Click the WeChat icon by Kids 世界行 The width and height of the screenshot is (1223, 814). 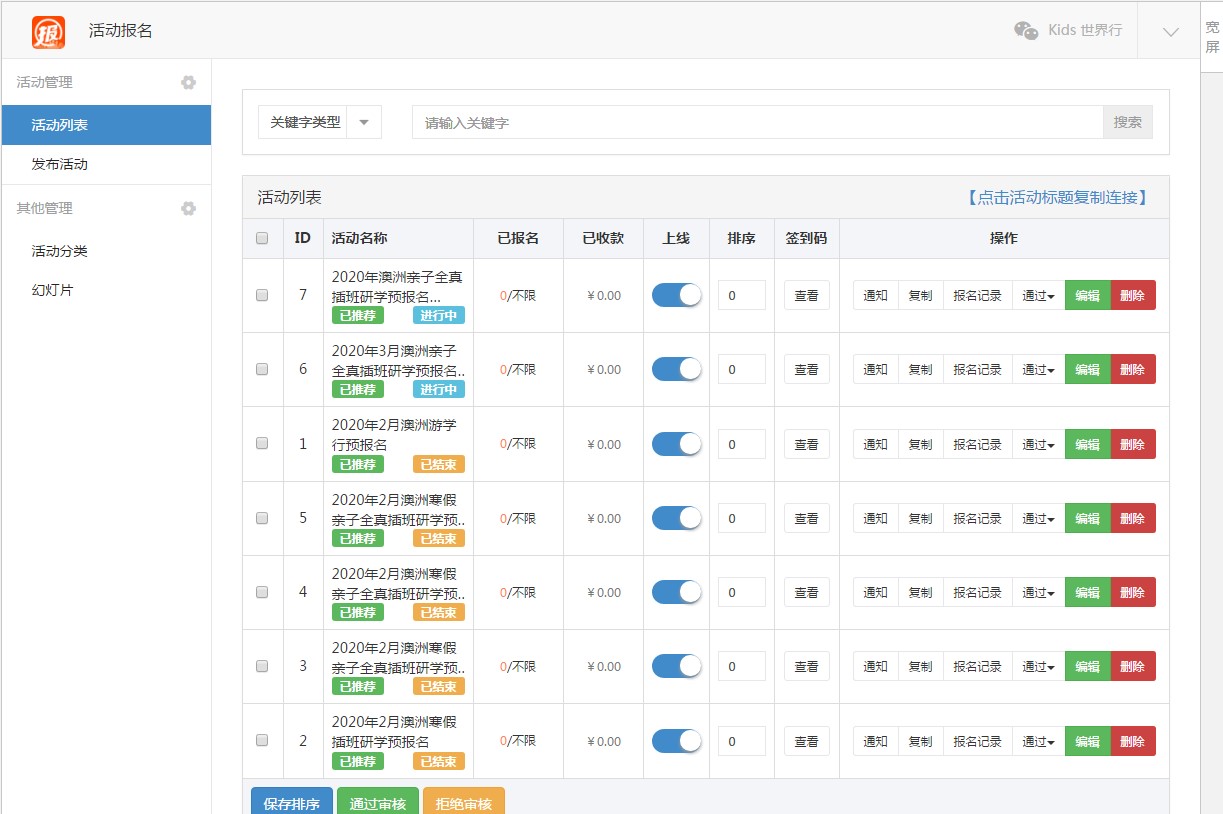pos(1026,31)
